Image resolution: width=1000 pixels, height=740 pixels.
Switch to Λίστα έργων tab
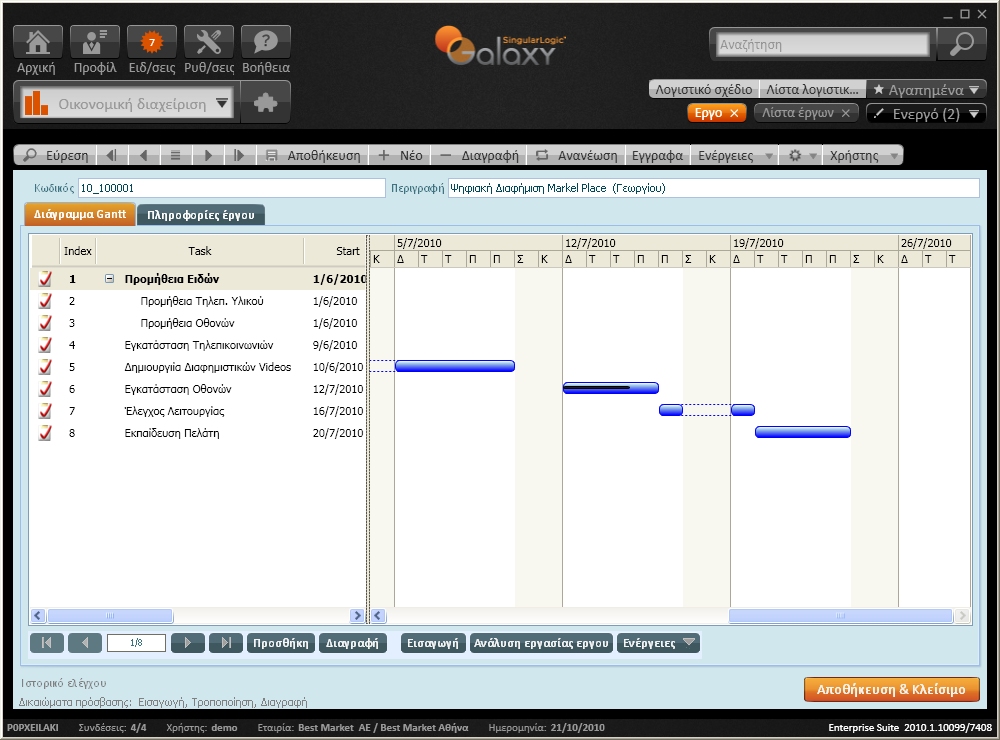797,113
